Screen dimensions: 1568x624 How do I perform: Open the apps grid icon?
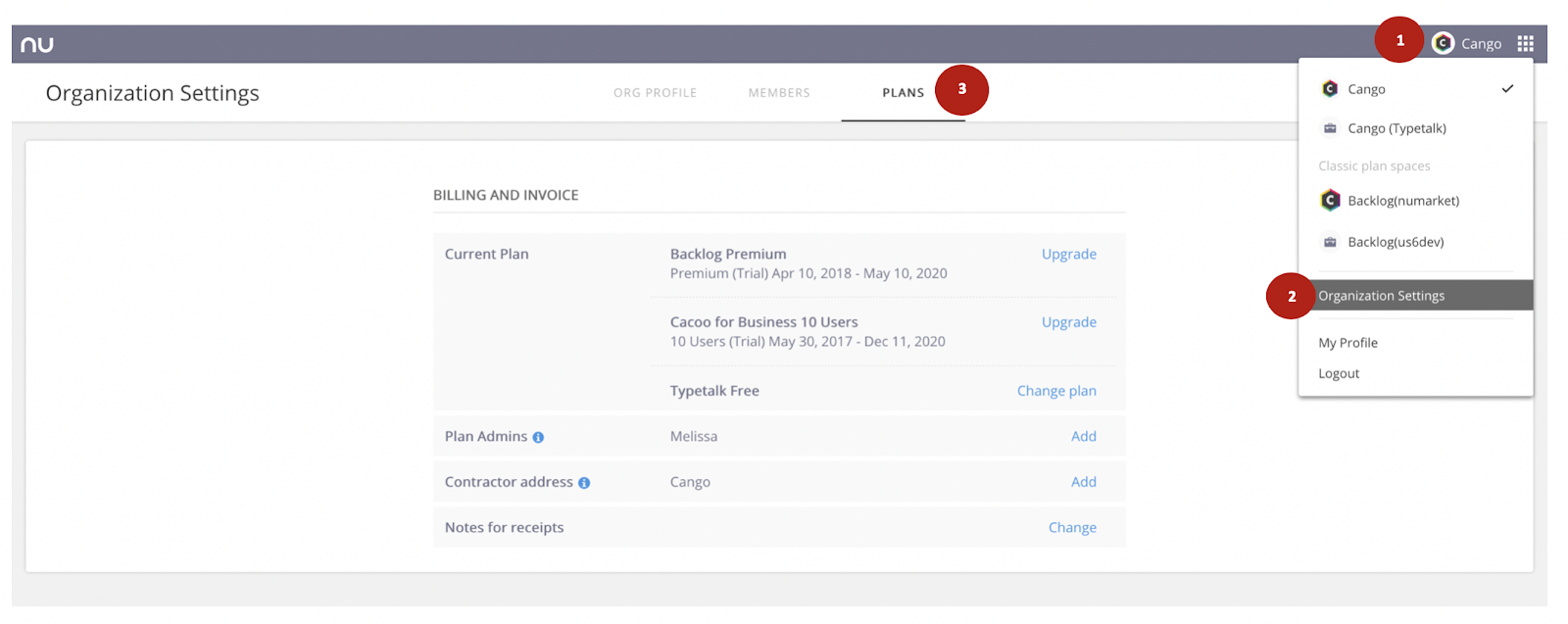1525,43
